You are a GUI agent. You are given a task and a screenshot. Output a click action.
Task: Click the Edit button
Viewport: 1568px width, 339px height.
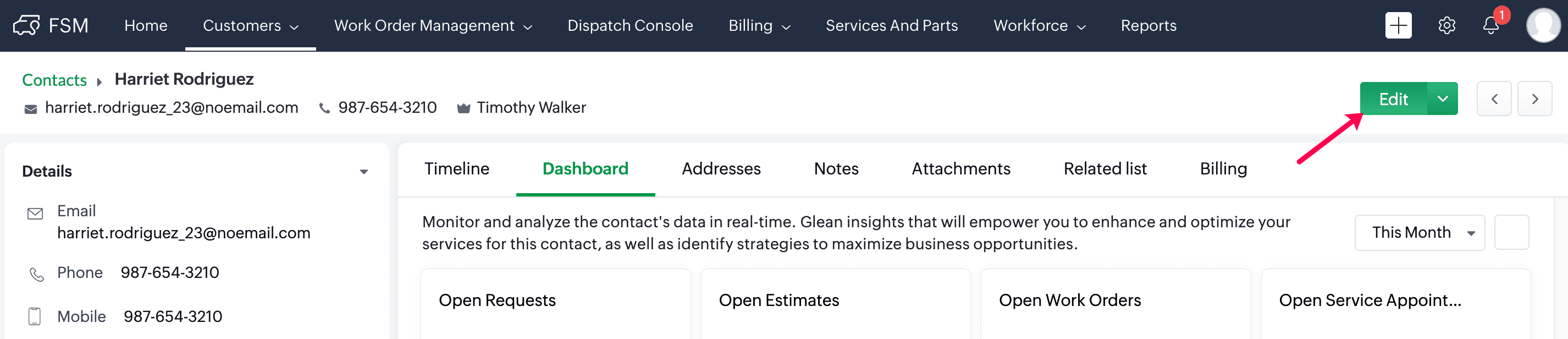[1393, 99]
